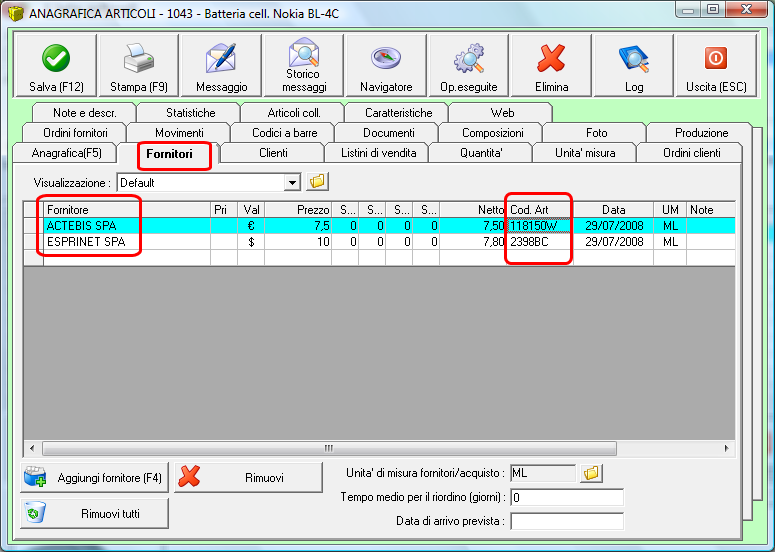Open Stampa (F9) printer button
775x552 pixels.
click(139, 65)
